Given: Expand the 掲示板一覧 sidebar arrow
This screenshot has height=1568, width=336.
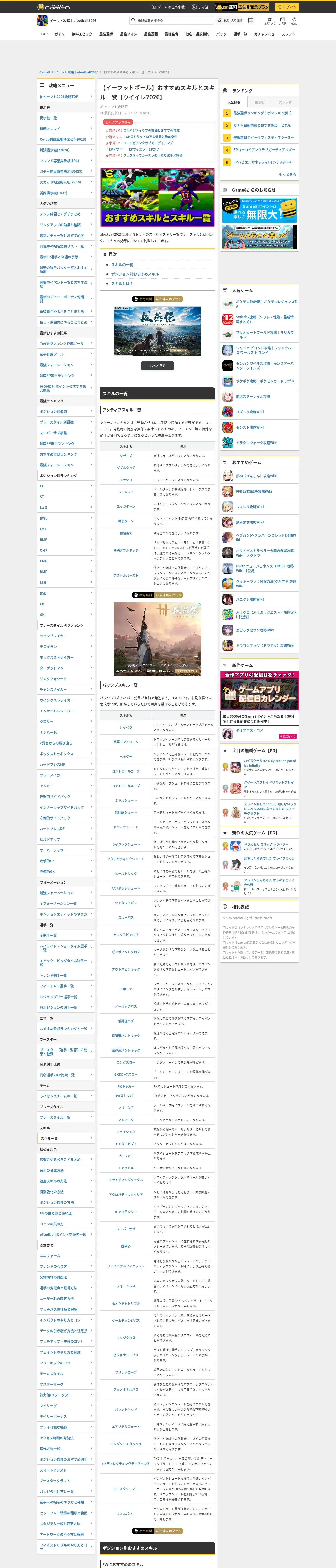Looking at the screenshot, I should tap(92, 118).
